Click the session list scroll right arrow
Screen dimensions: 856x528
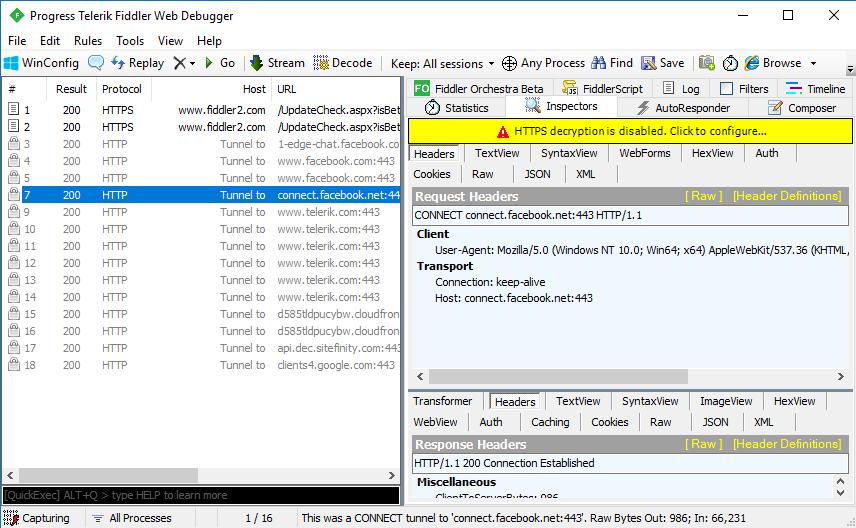[x=391, y=475]
